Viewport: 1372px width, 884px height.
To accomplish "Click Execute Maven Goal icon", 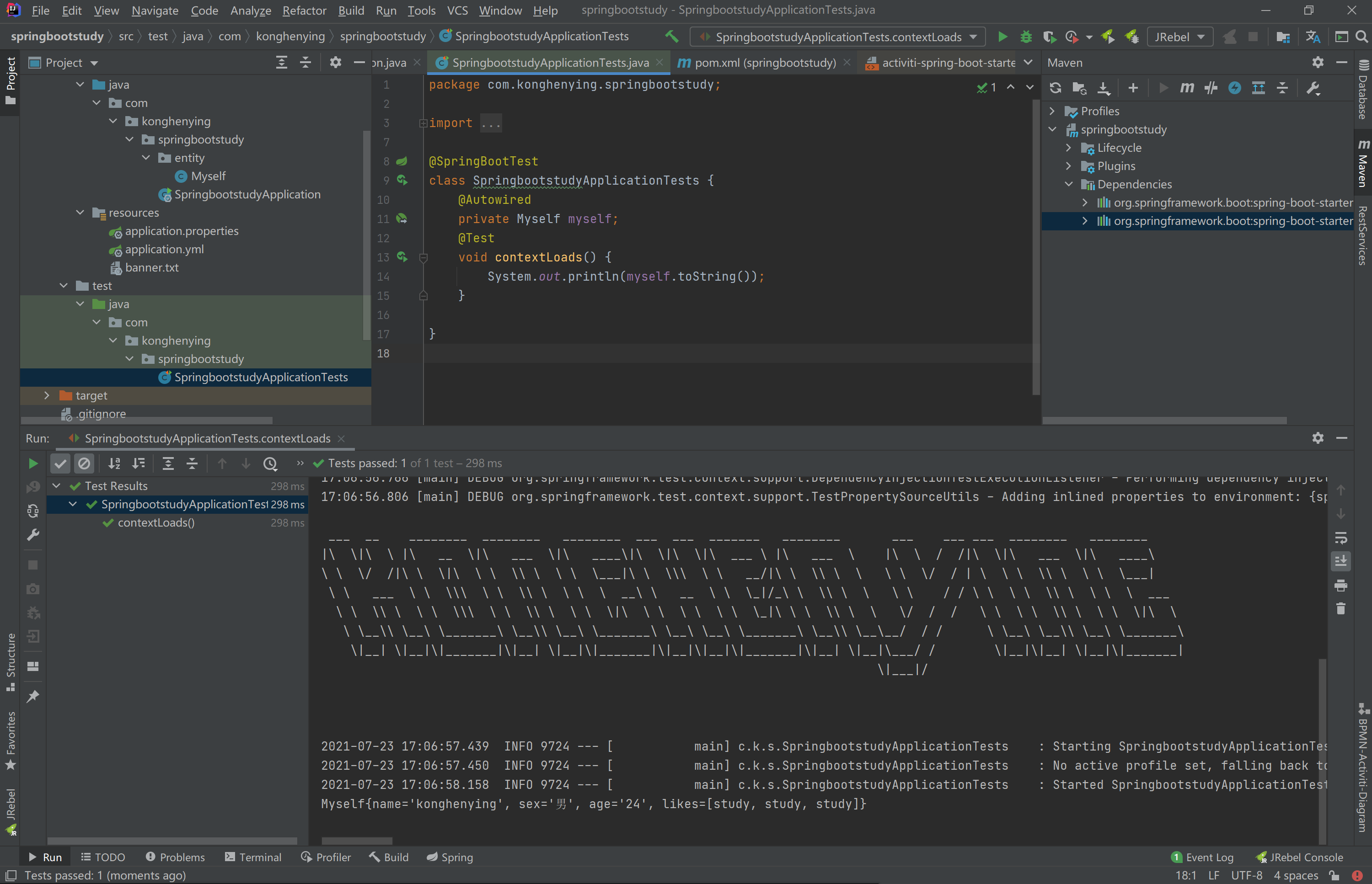I will coord(1187,88).
